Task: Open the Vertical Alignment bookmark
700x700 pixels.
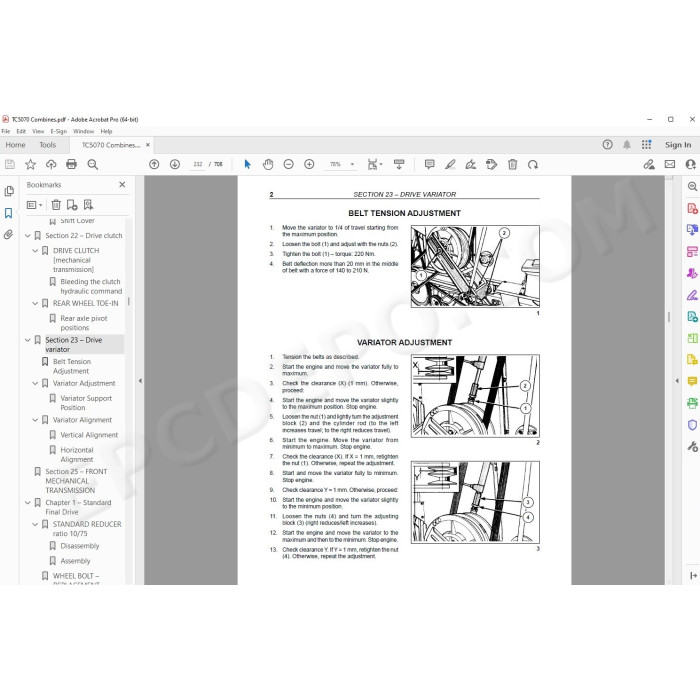Action: (89, 435)
